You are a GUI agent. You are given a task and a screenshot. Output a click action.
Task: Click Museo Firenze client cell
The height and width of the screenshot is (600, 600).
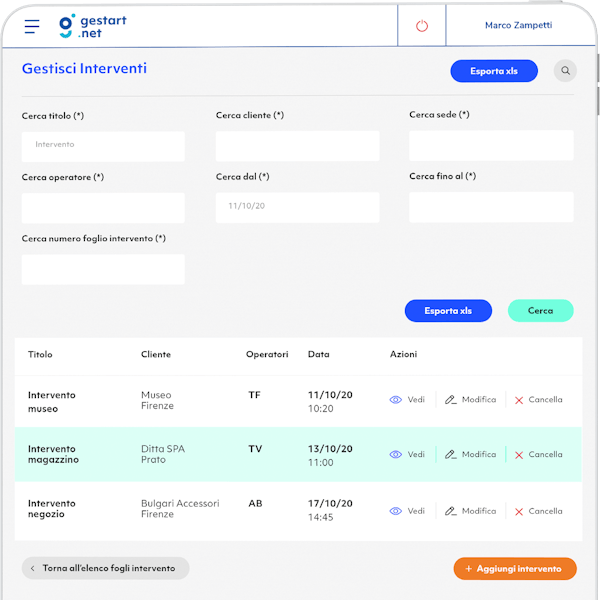[157, 400]
